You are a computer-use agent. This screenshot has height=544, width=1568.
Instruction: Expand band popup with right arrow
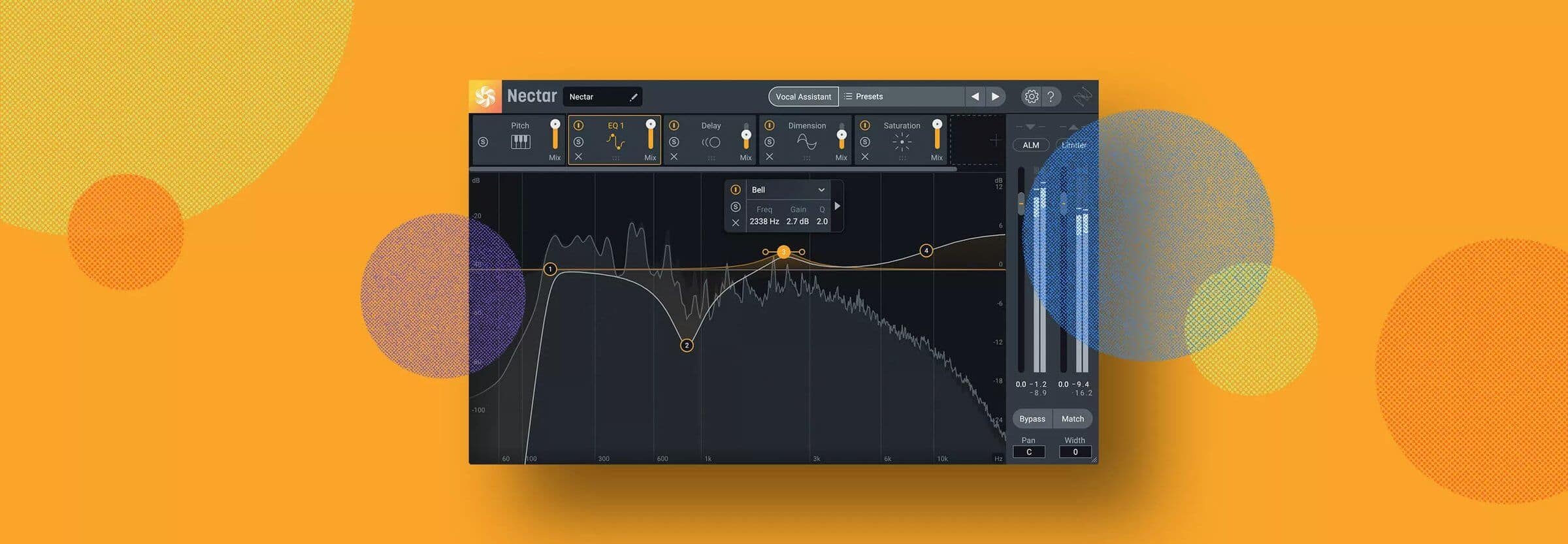[x=838, y=206]
